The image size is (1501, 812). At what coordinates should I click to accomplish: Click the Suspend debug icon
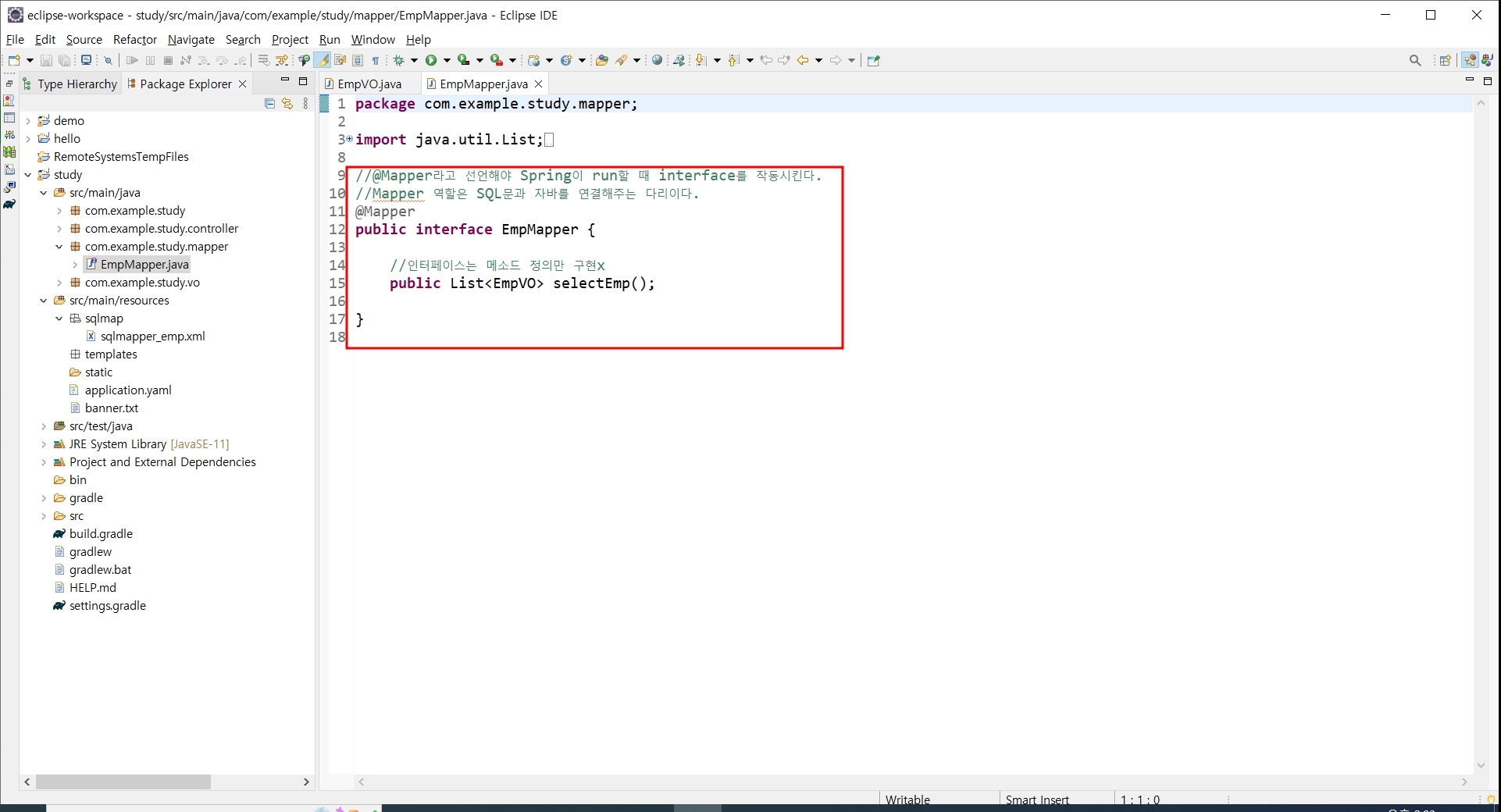151,60
